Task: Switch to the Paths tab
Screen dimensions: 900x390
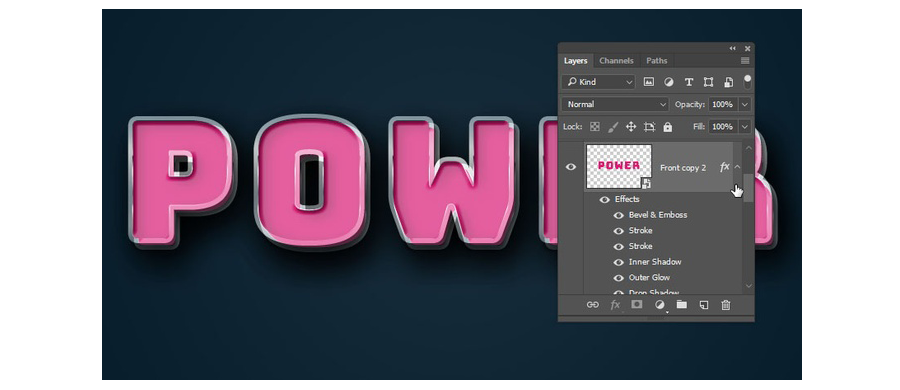Action: pos(657,61)
